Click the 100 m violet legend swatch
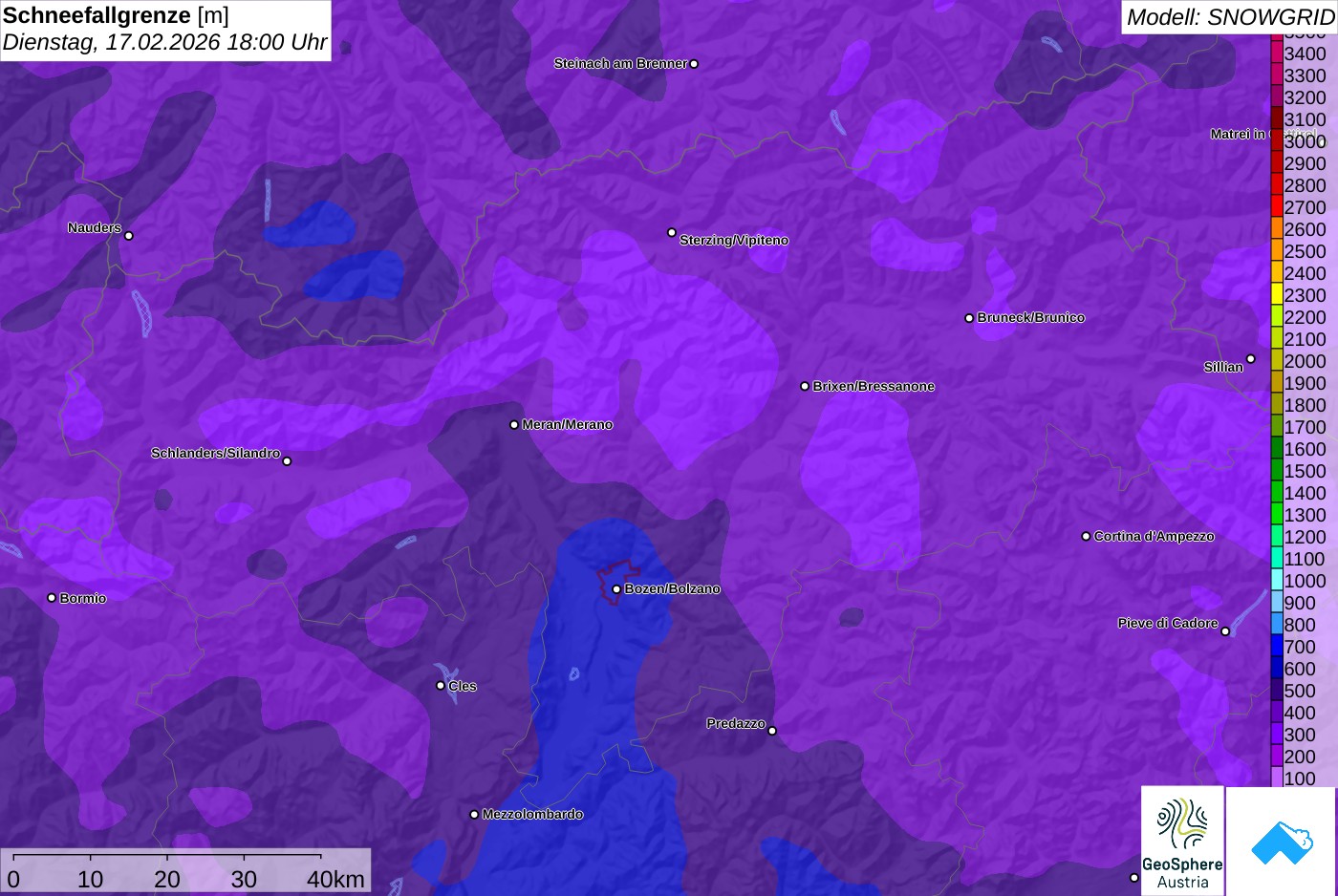Viewport: 1338px width, 896px height. [x=1277, y=778]
